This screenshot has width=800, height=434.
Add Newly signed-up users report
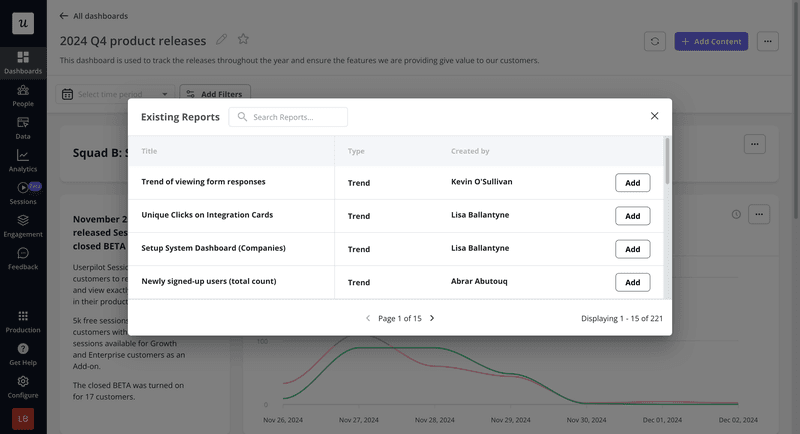click(632, 282)
